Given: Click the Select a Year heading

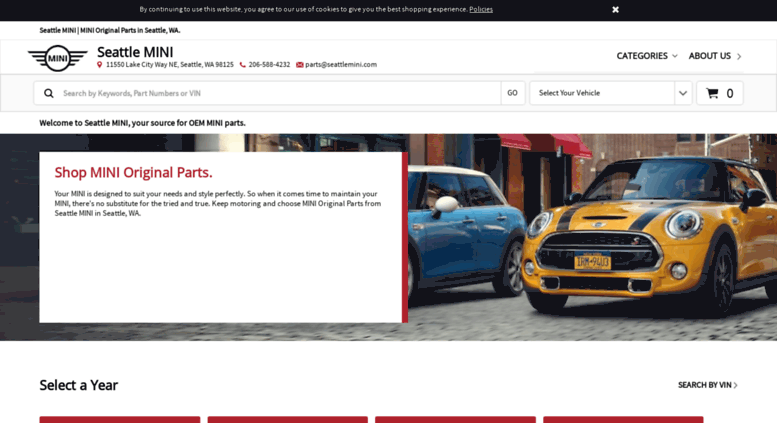Looking at the screenshot, I should click(78, 385).
